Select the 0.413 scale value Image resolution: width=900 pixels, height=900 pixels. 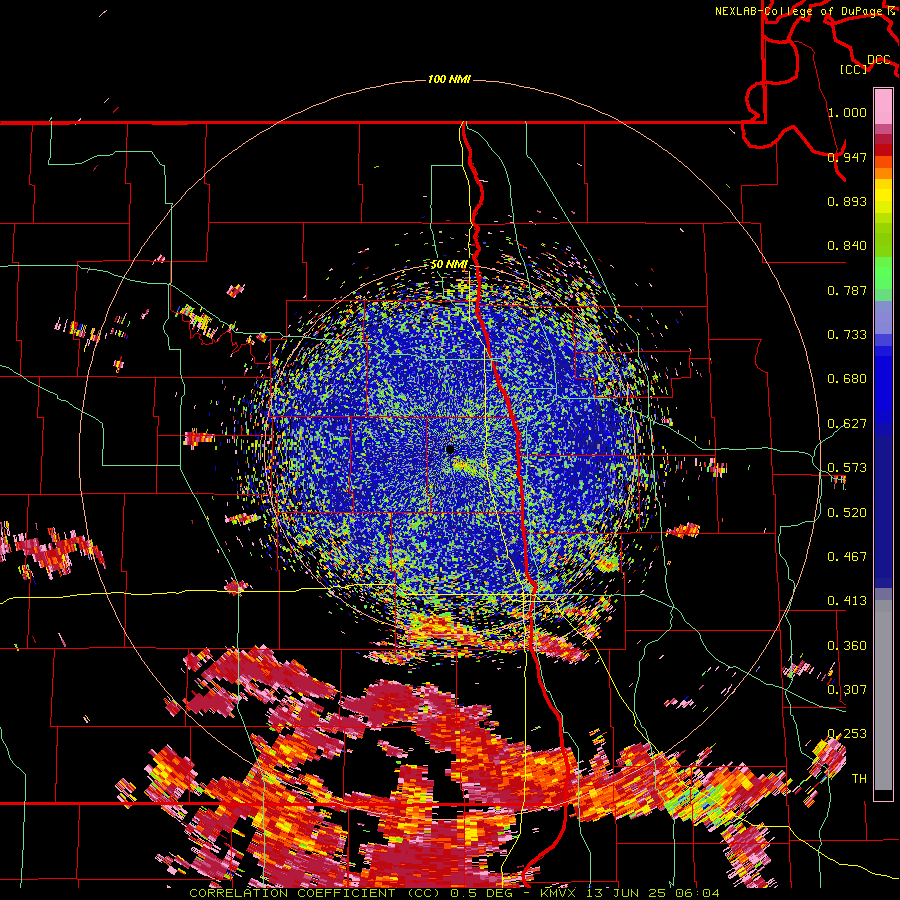click(x=847, y=601)
